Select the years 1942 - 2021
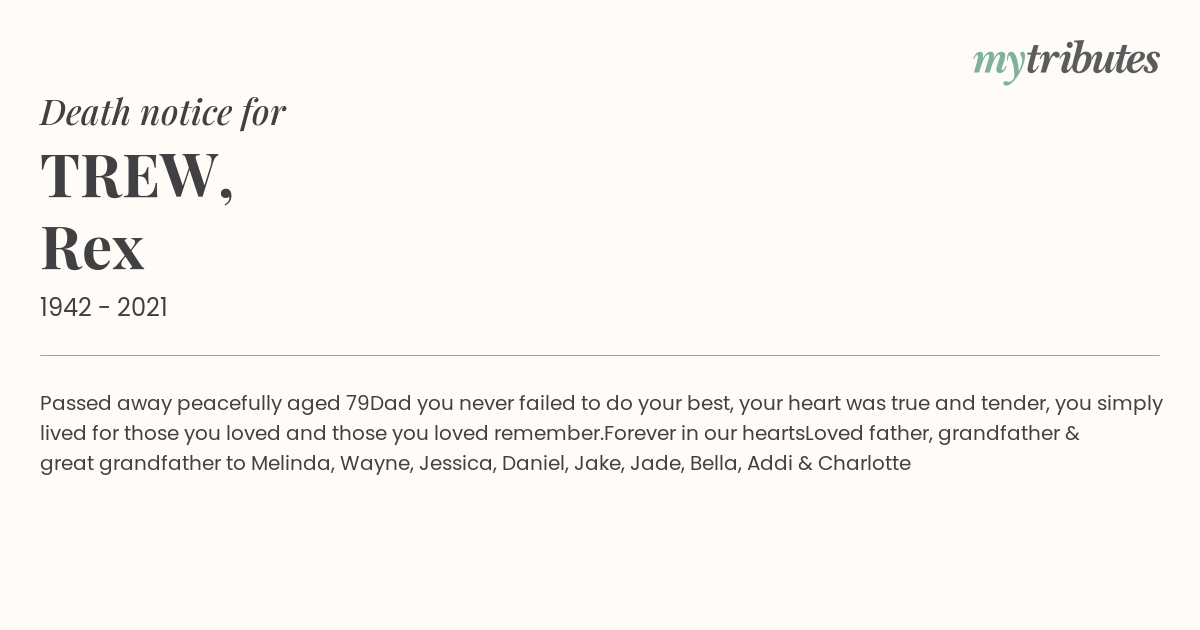This screenshot has width=1200, height=630. click(104, 307)
